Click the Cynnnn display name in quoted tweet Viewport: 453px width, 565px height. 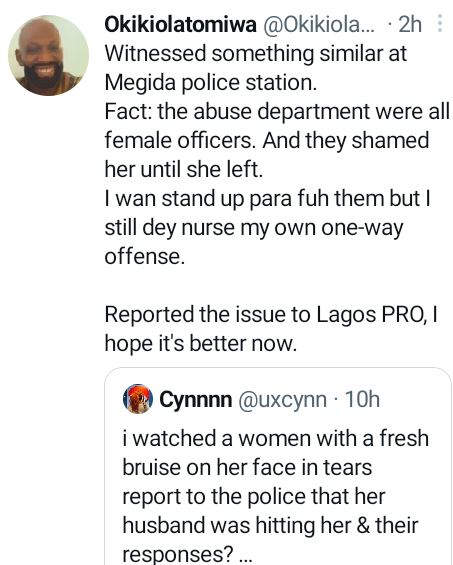tap(196, 400)
